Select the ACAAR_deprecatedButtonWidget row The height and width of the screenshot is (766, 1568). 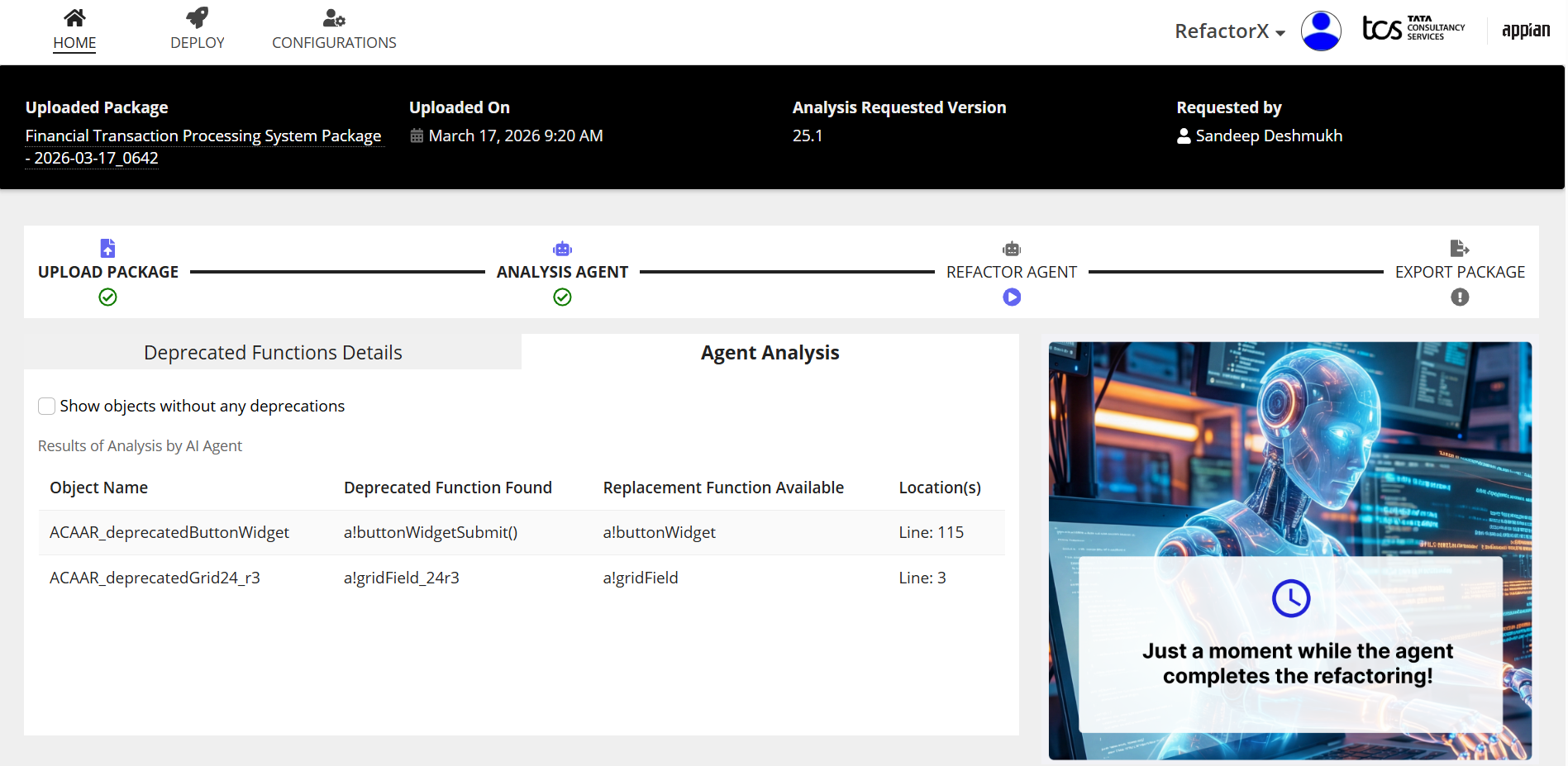click(169, 533)
